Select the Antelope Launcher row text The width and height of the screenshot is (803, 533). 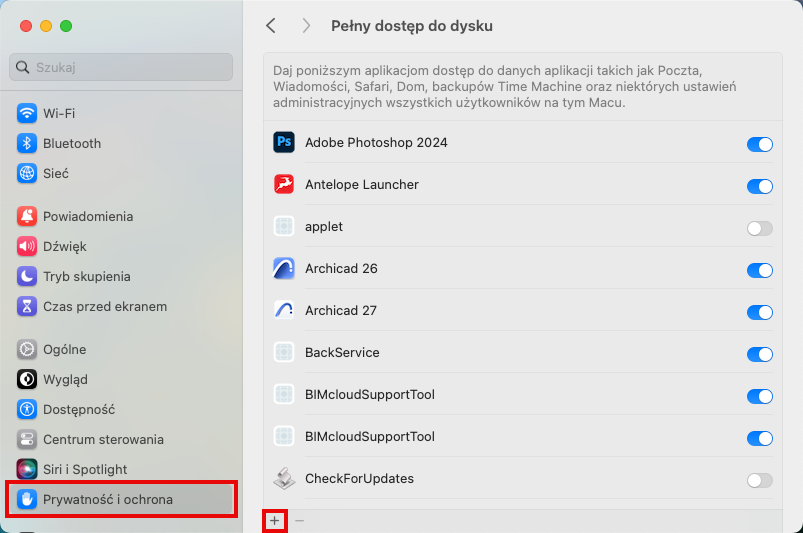click(x=362, y=184)
